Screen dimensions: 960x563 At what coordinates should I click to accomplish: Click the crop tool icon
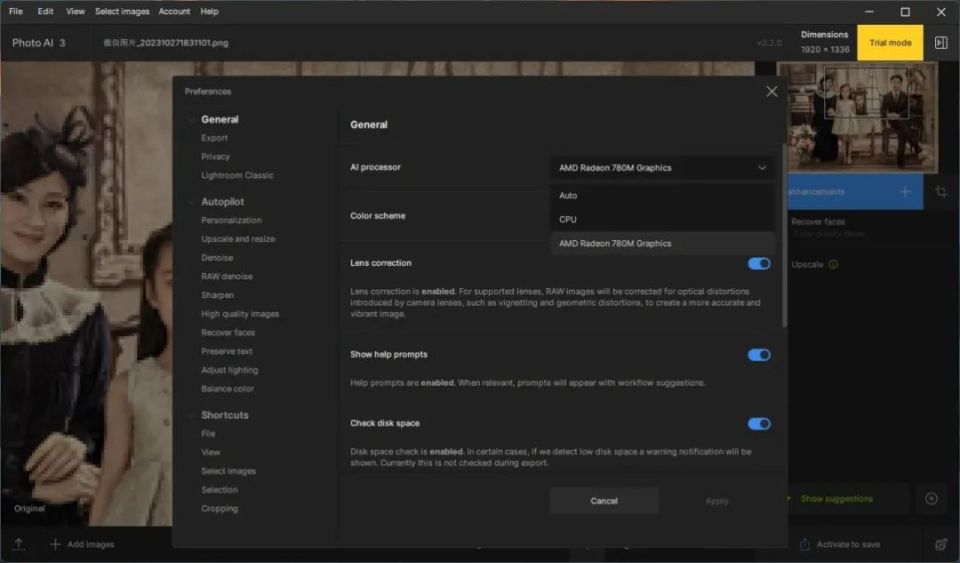(941, 191)
